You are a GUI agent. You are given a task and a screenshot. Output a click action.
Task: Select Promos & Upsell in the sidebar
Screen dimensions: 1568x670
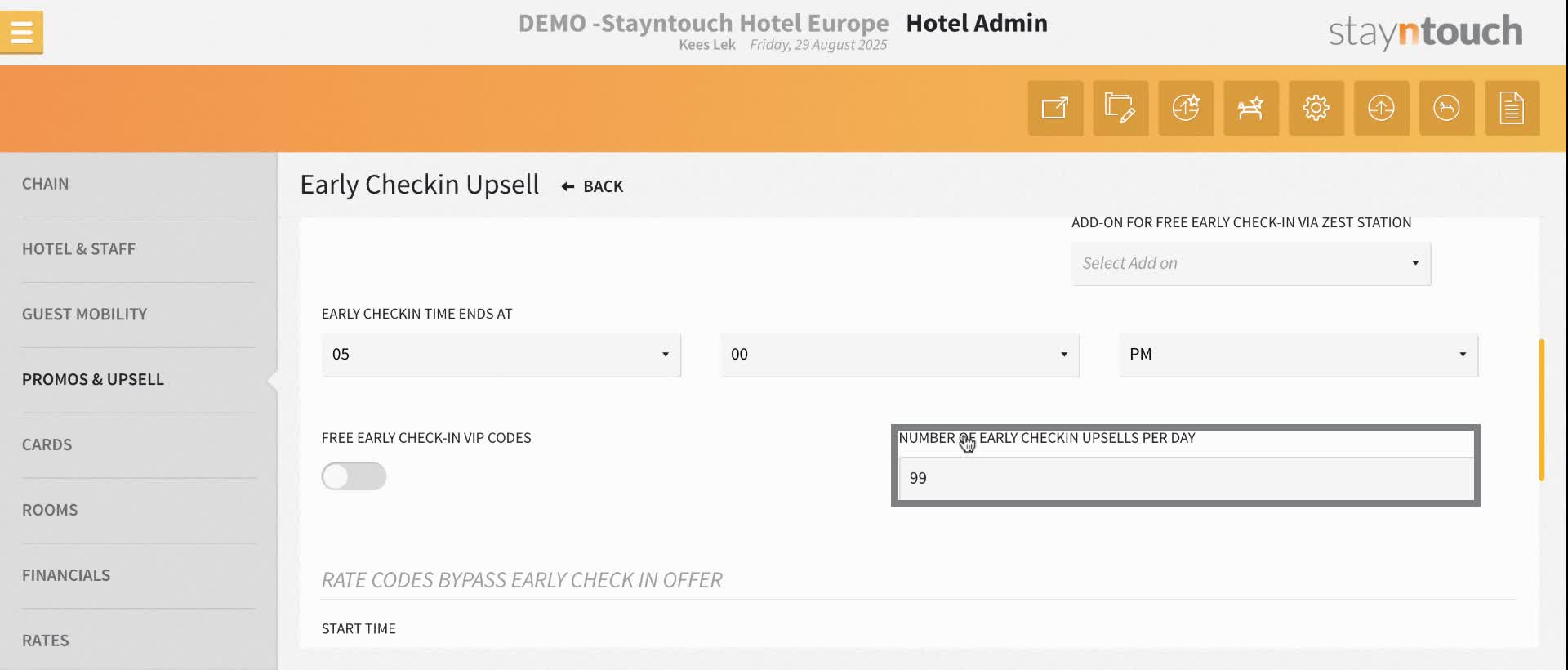click(x=93, y=380)
